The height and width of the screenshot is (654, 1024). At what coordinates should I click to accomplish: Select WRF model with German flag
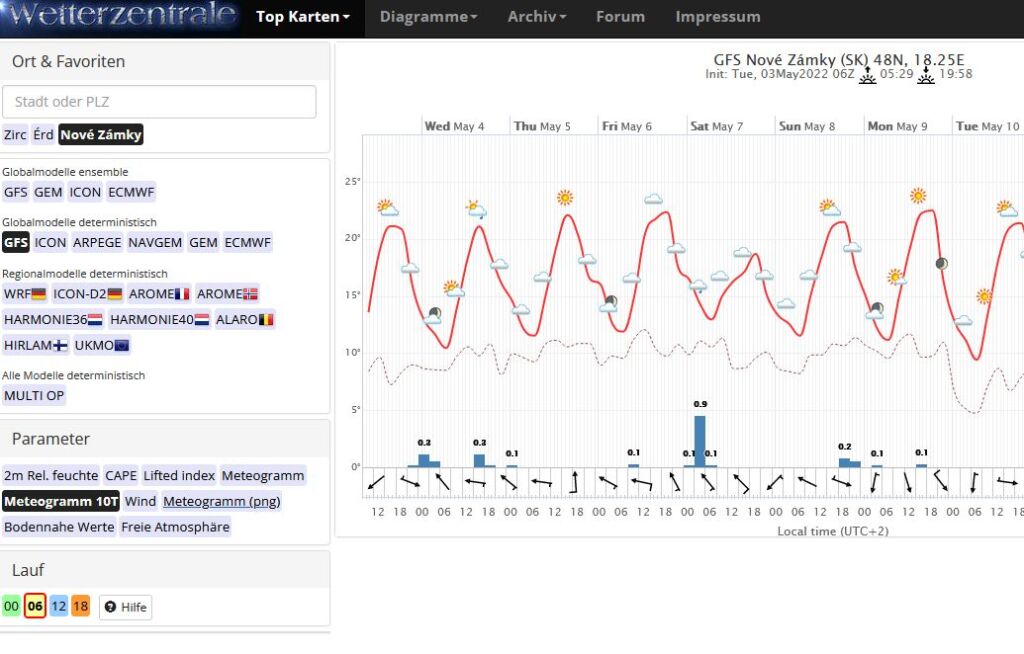25,294
